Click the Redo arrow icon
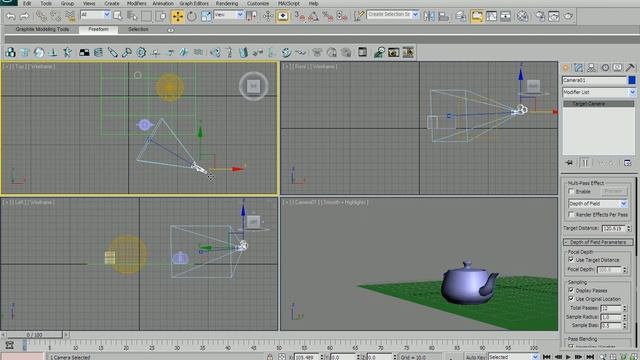640x360 pixels. (24, 16)
